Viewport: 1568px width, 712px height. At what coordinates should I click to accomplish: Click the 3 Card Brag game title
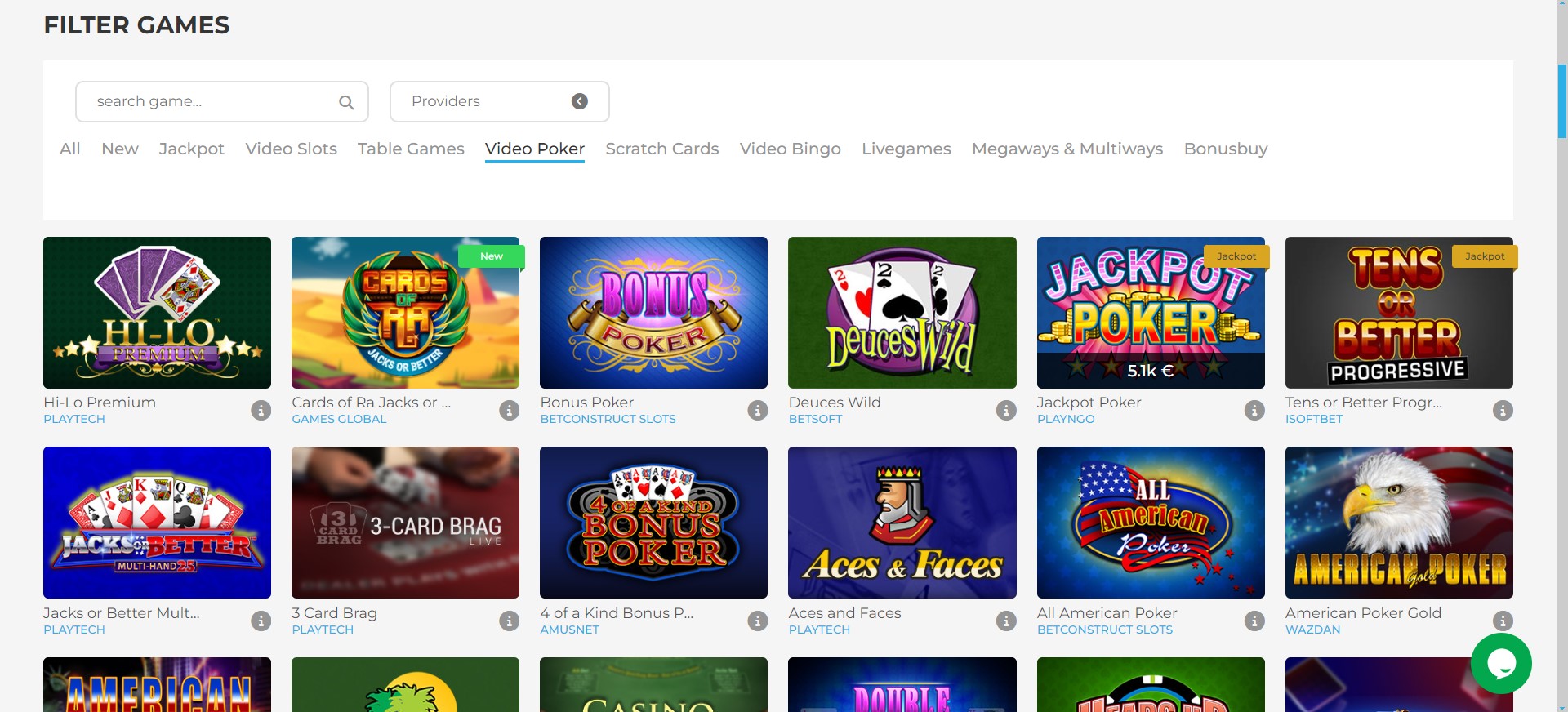[334, 612]
